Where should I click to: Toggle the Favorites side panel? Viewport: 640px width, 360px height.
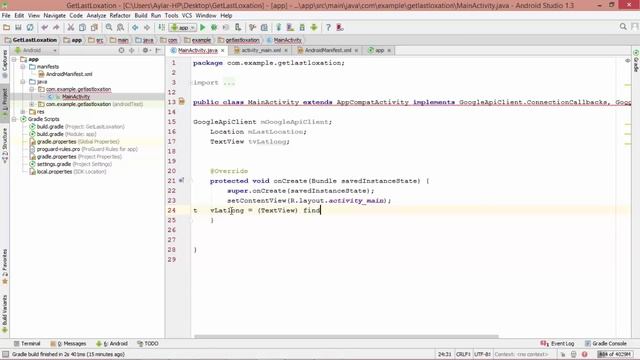[5, 266]
